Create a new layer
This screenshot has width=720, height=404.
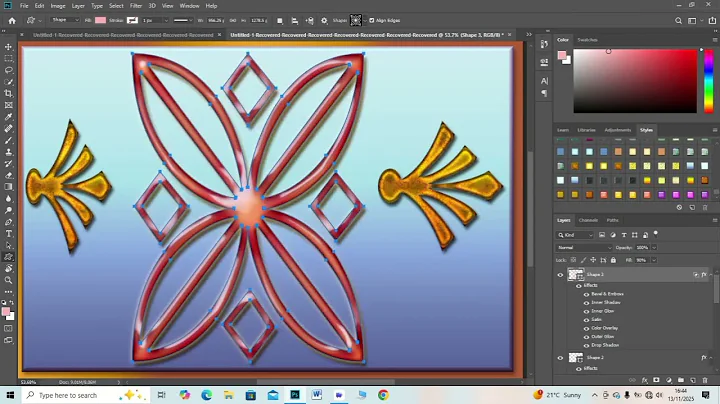click(693, 380)
